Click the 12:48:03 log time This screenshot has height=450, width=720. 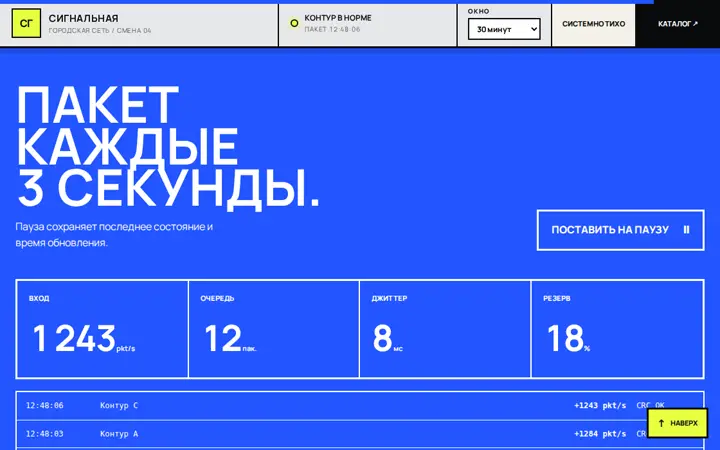tap(45, 434)
